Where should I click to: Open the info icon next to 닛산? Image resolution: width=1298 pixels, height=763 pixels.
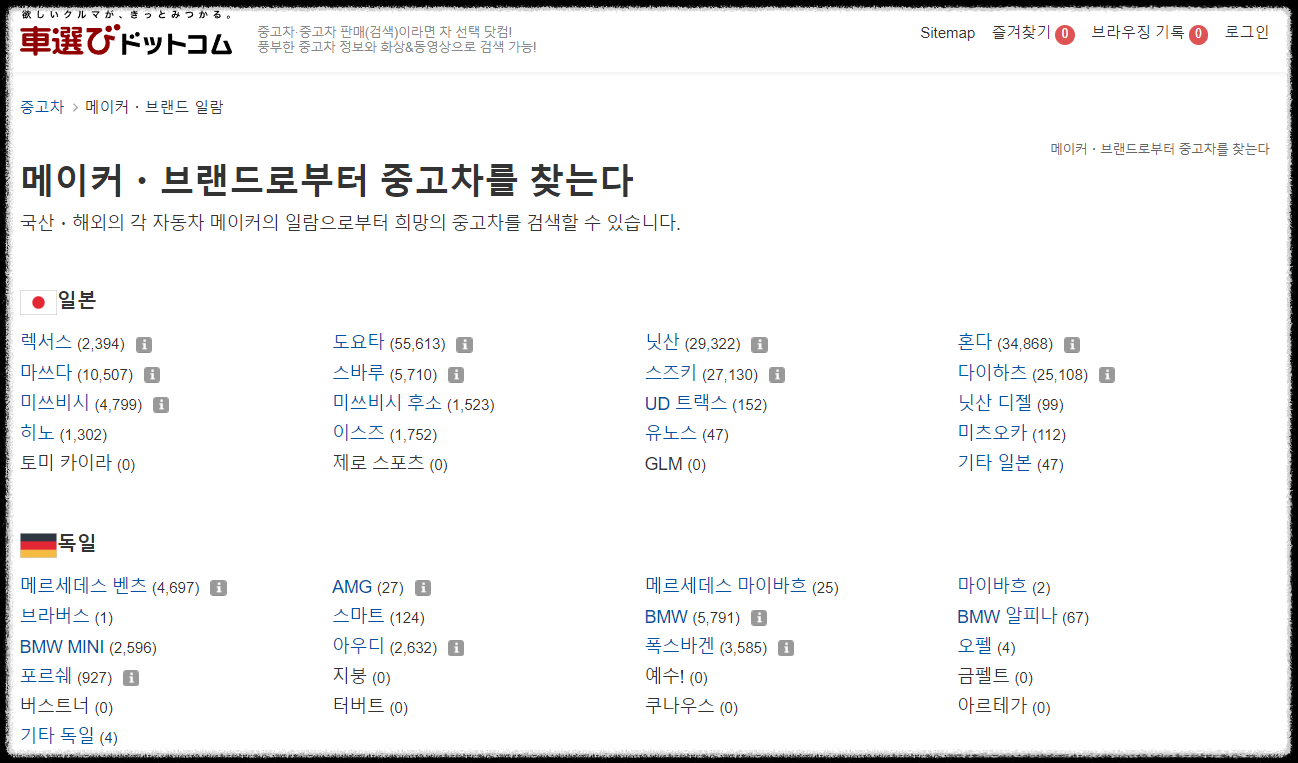click(x=758, y=343)
